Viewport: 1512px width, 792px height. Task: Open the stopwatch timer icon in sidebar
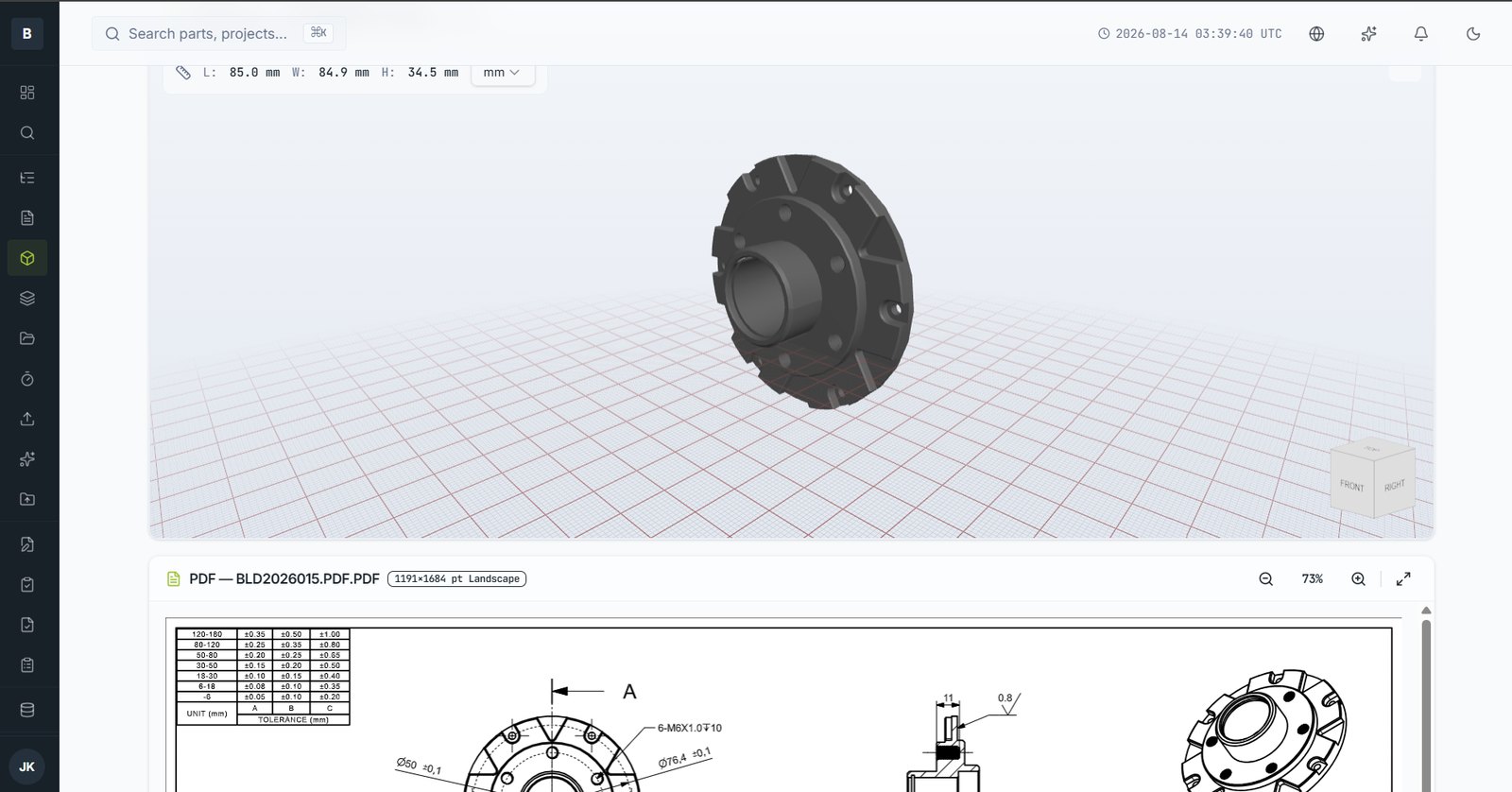tap(27, 379)
